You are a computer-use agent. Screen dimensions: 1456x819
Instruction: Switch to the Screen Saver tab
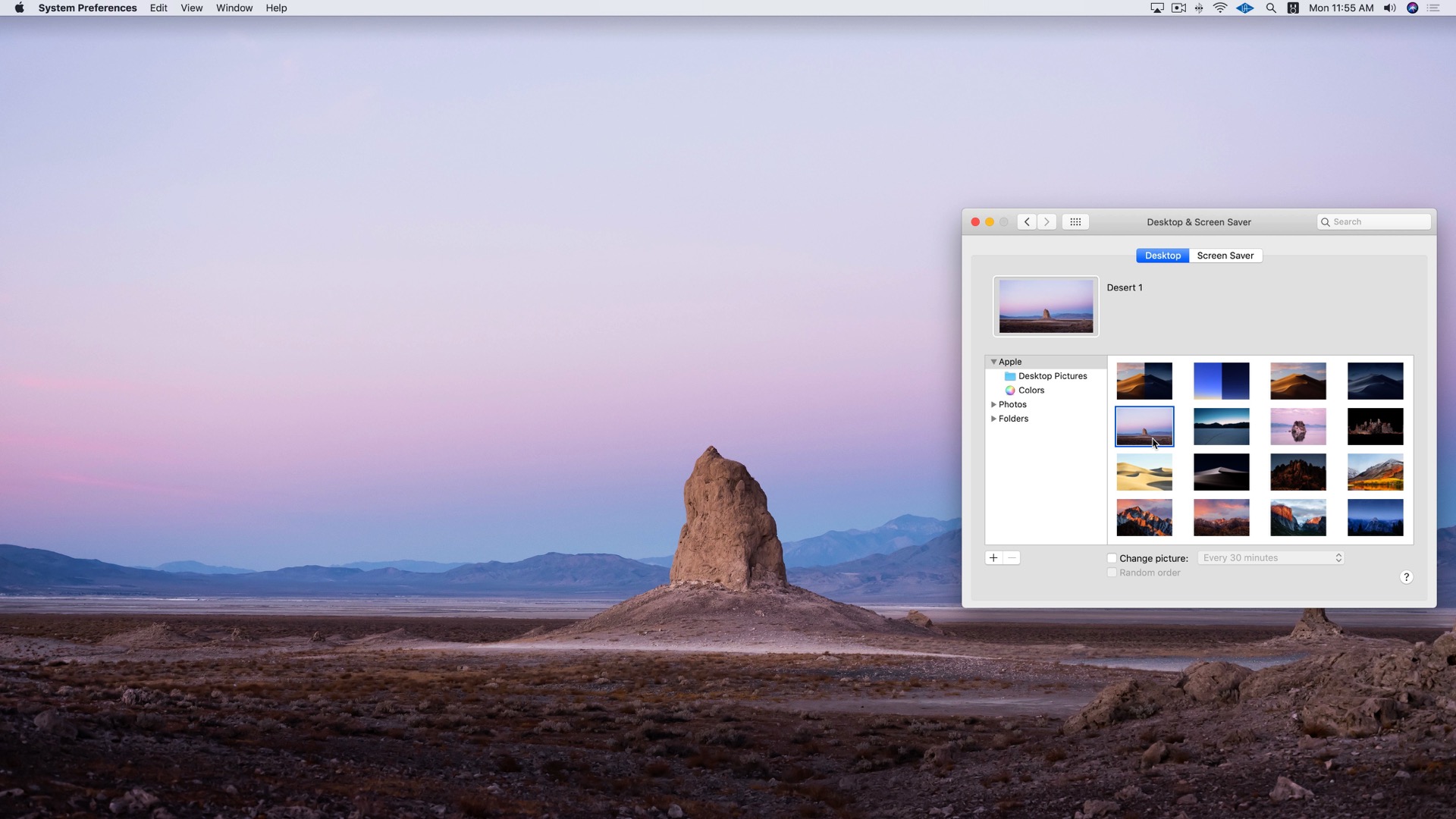click(1225, 256)
